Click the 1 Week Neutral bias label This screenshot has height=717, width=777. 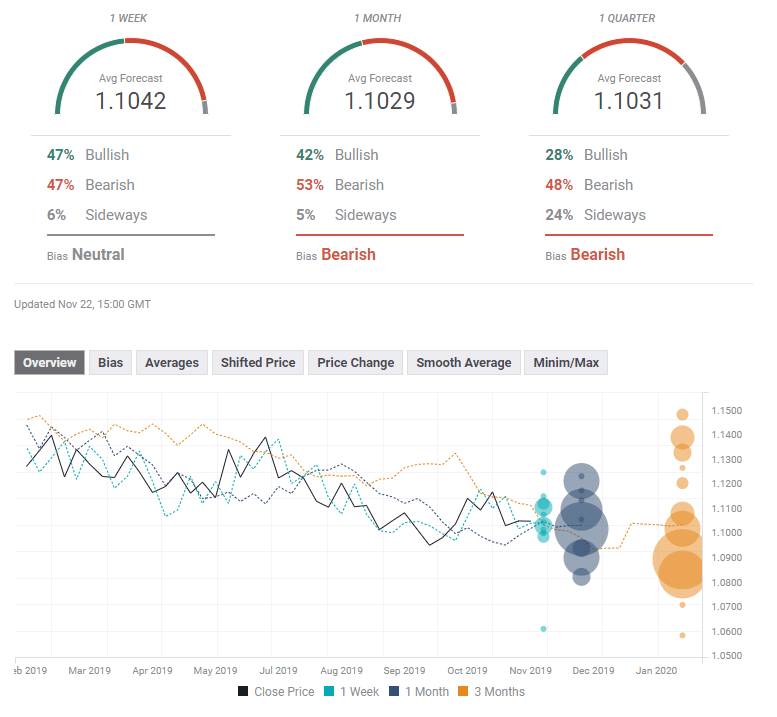[98, 255]
